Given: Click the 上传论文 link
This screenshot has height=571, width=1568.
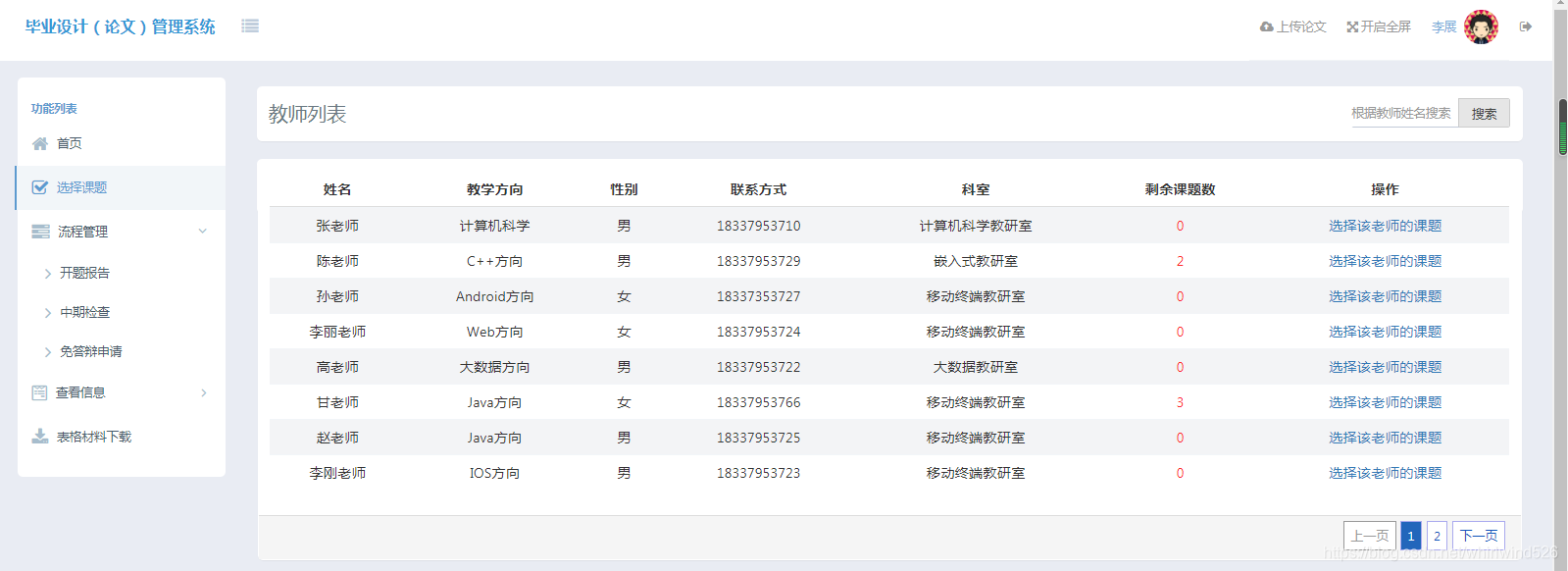Looking at the screenshot, I should click(x=1301, y=26).
